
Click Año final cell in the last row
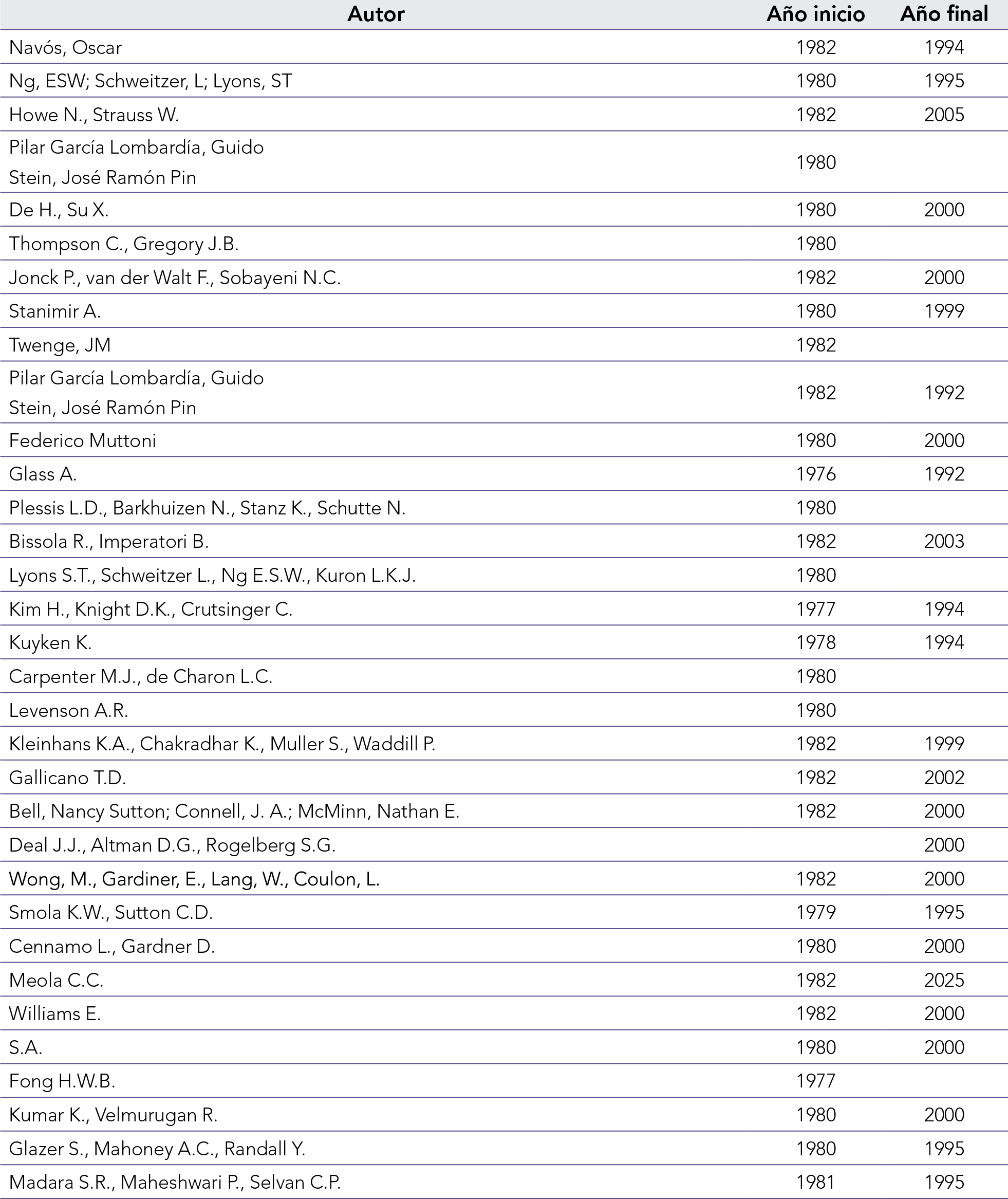tap(943, 1183)
